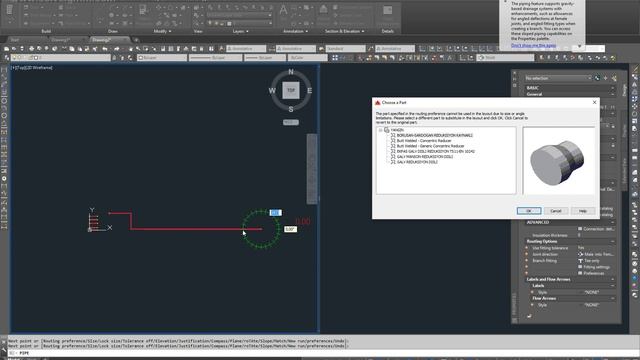
Task: Open the first Annotative text style dropdown
Action: pyautogui.click(x=246, y=49)
